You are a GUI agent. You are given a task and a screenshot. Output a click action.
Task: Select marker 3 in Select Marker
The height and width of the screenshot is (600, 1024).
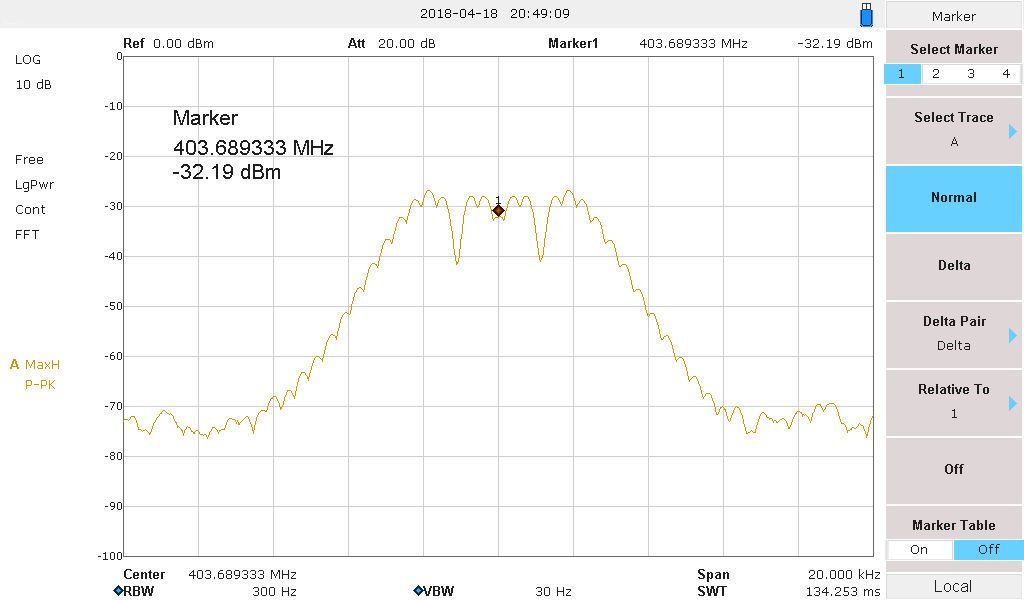point(971,74)
